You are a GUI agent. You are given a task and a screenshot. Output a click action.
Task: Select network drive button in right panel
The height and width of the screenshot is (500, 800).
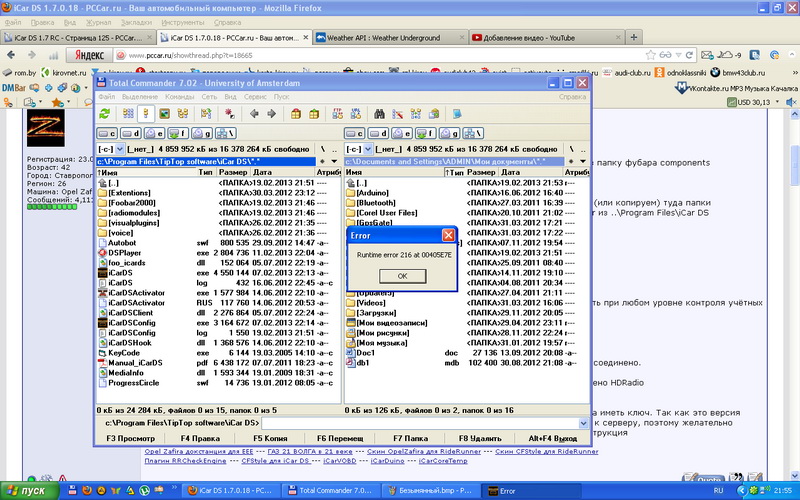(474, 132)
